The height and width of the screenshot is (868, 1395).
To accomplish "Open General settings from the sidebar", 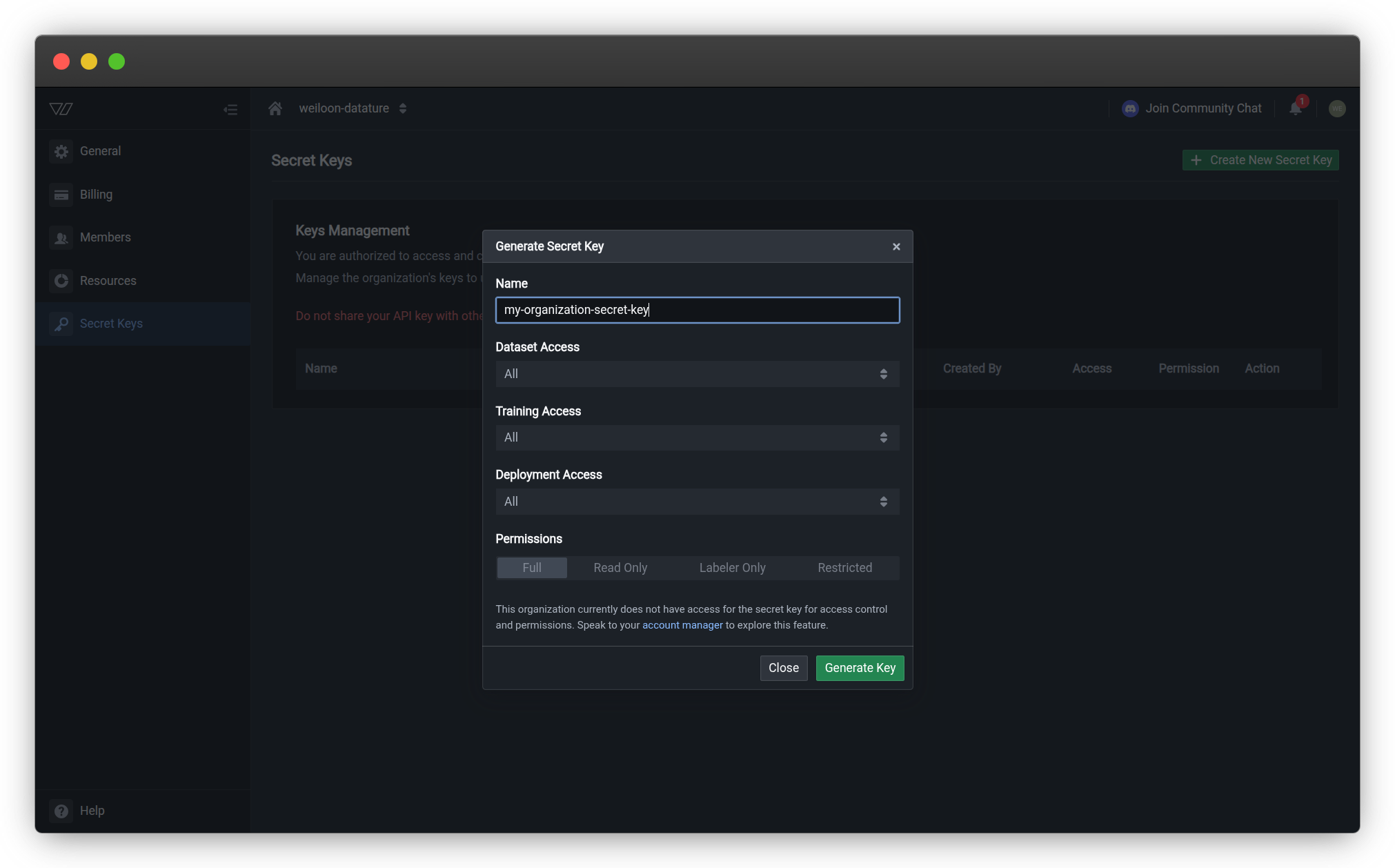I will coord(101,151).
